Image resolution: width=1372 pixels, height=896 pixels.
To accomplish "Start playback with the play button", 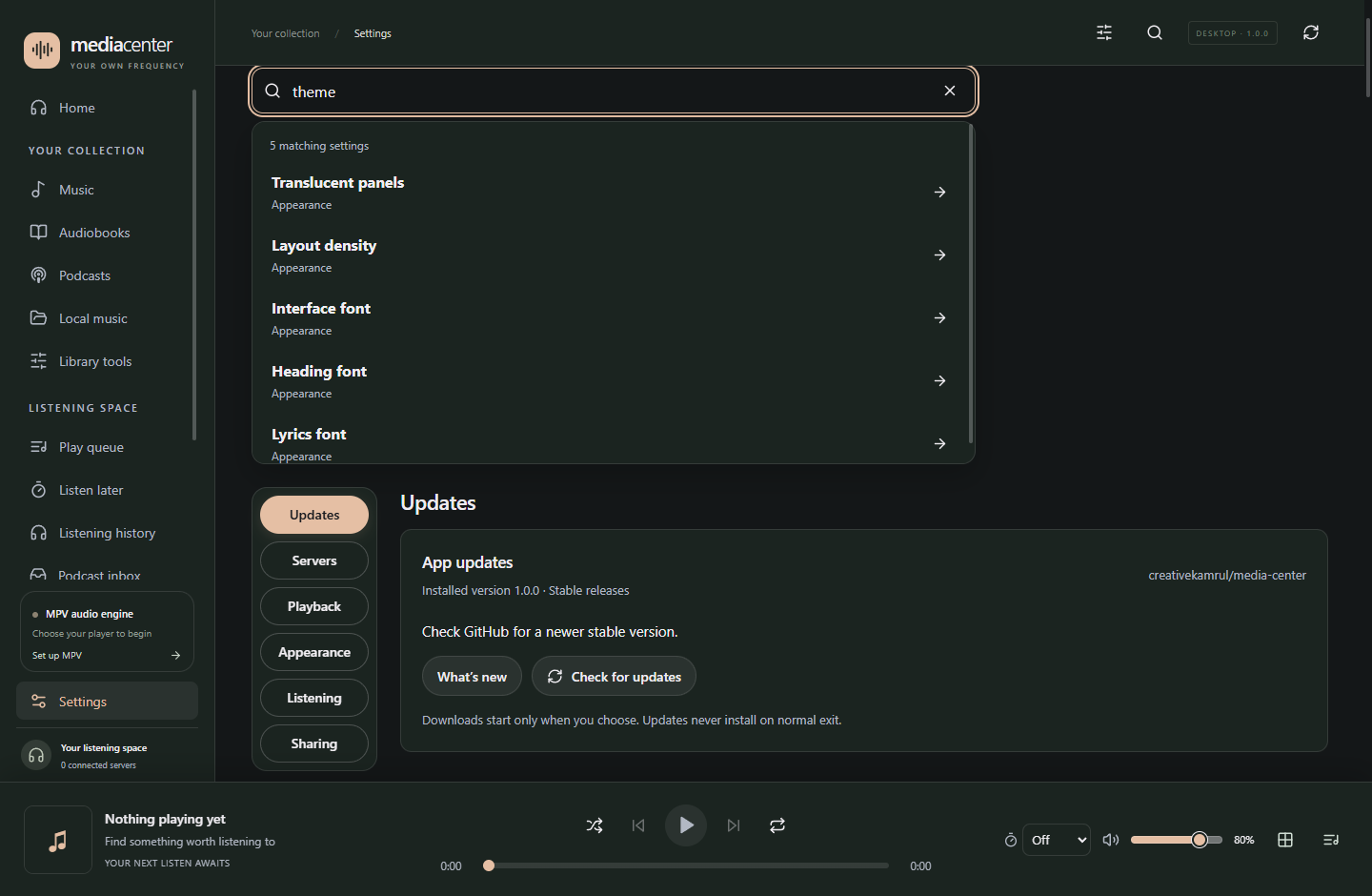I will [686, 825].
